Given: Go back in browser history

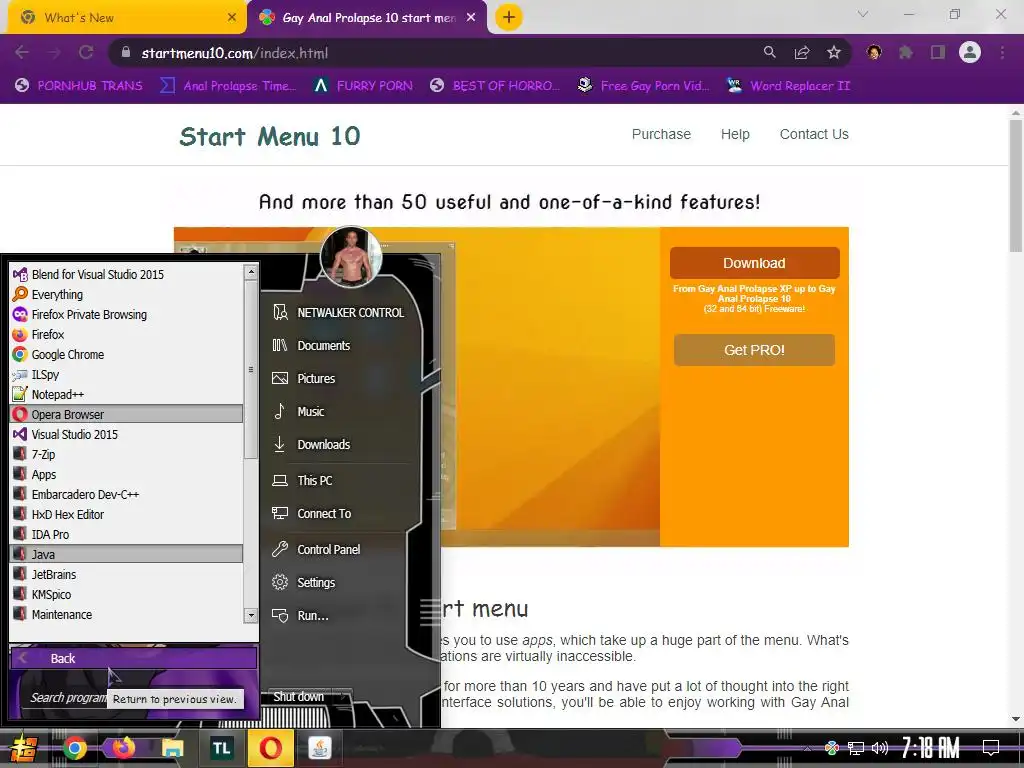Looking at the screenshot, I should pyautogui.click(x=22, y=52).
